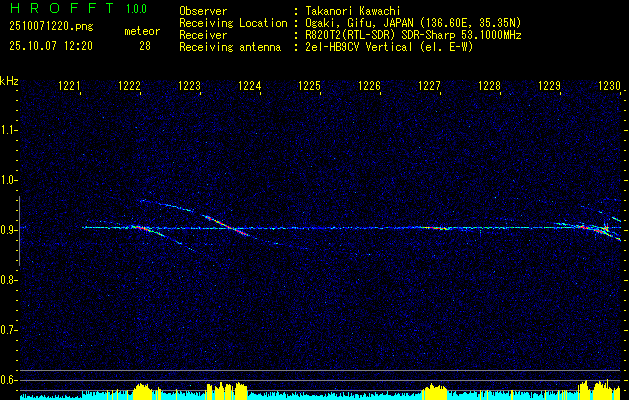Image resolution: width=629 pixels, height=400 pixels.
Task: Click the gray vertical range bar at left axis
Action: click(19, 231)
